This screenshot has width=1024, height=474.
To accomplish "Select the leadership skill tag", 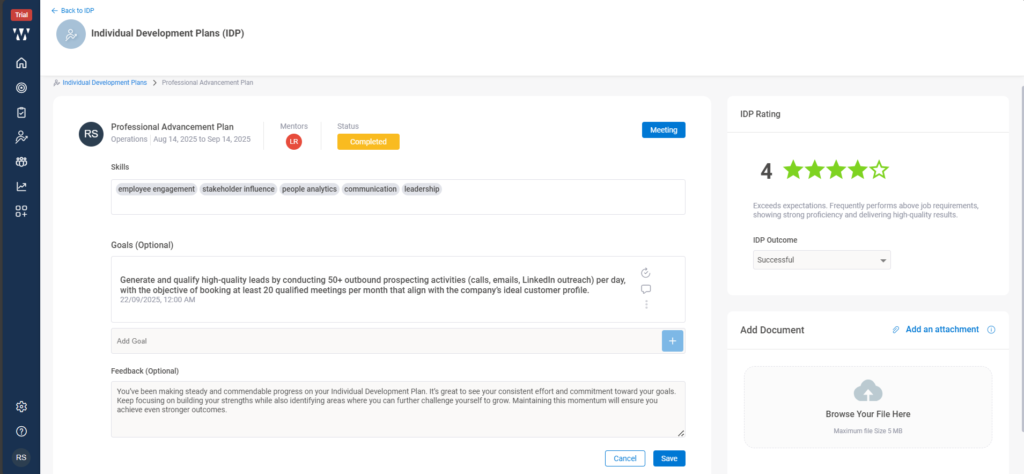I will click(422, 189).
